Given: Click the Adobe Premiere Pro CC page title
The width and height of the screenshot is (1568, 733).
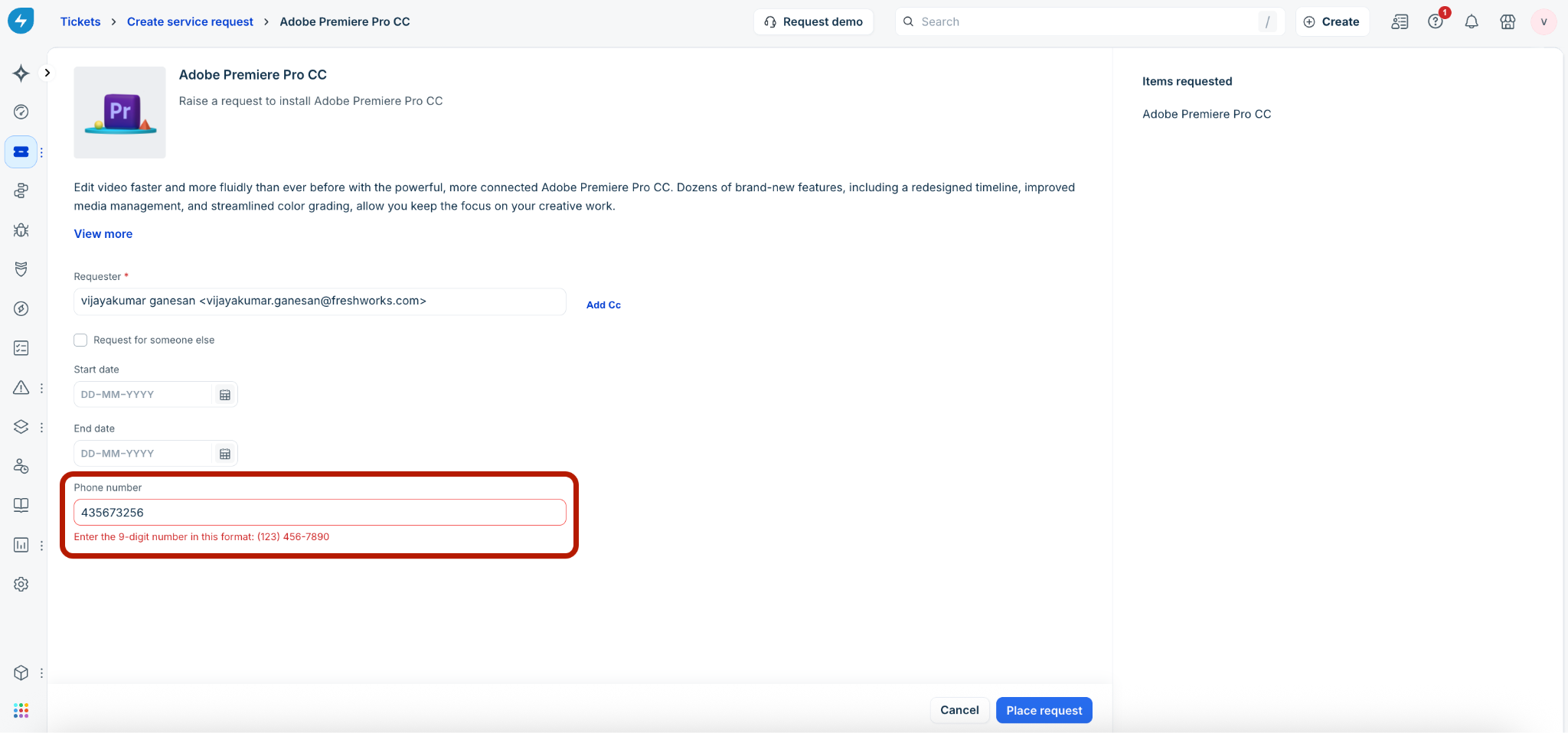Looking at the screenshot, I should [253, 75].
